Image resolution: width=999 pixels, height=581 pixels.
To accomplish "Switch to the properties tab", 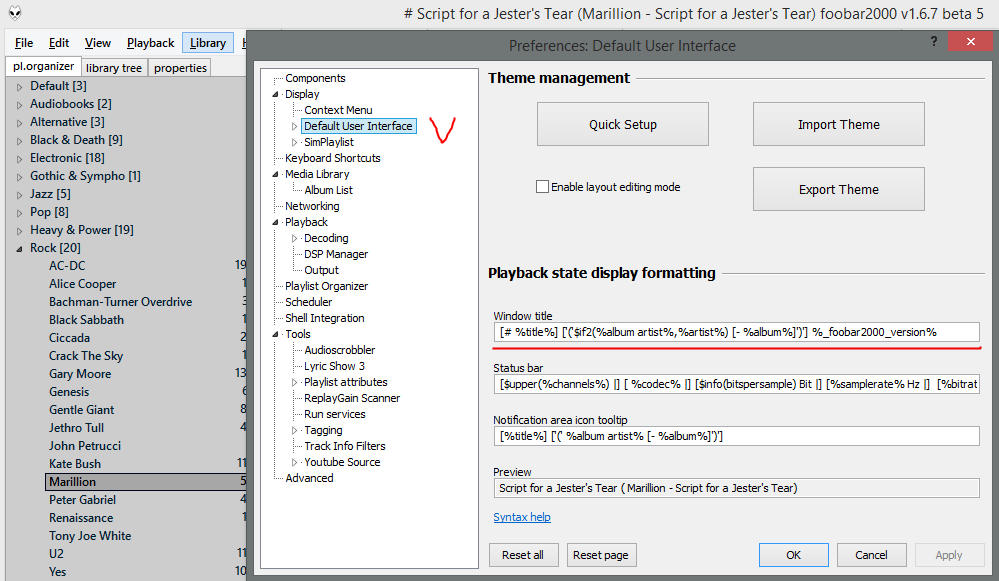I will click(180, 68).
